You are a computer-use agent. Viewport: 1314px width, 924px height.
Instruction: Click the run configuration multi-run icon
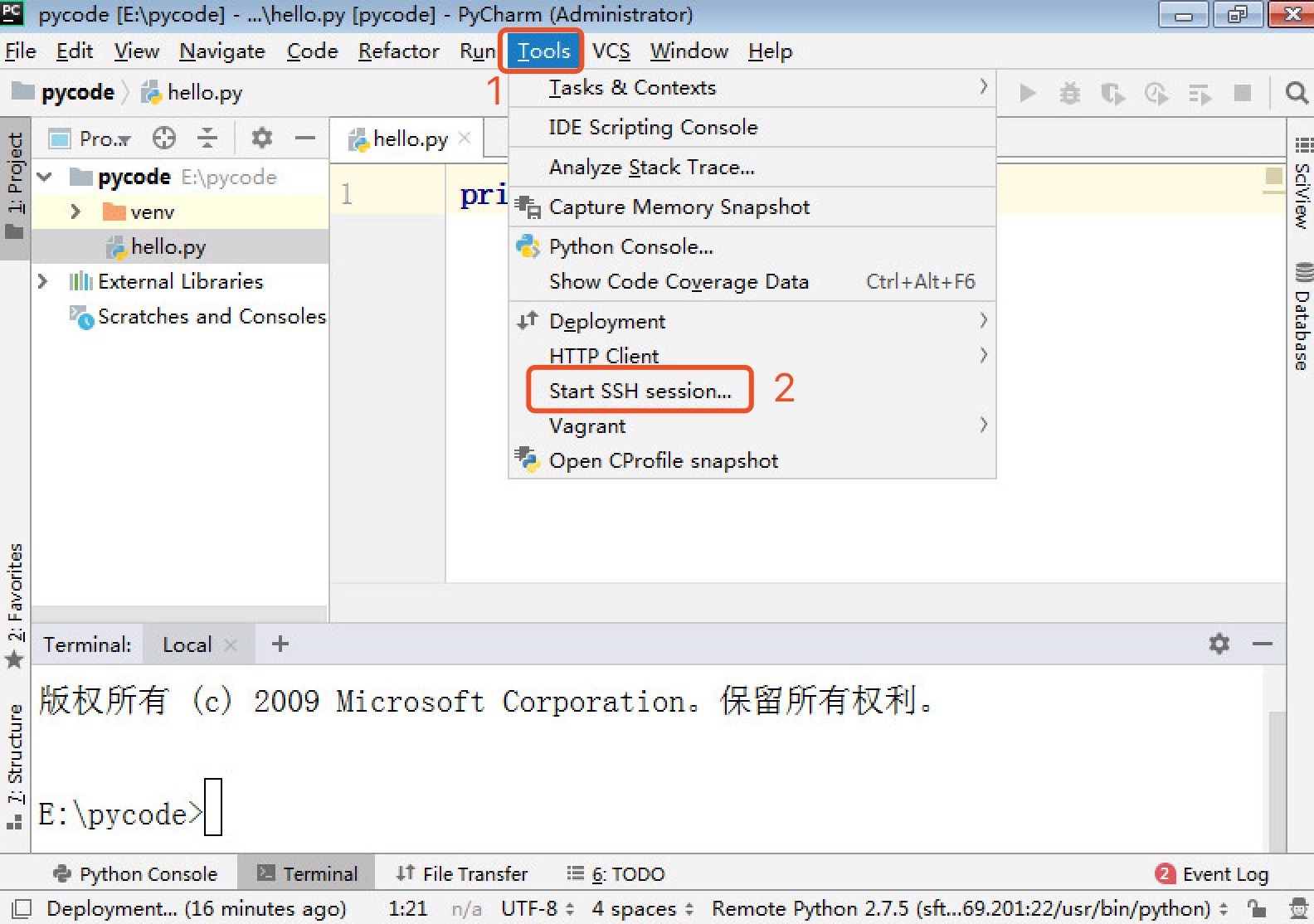tap(1200, 93)
